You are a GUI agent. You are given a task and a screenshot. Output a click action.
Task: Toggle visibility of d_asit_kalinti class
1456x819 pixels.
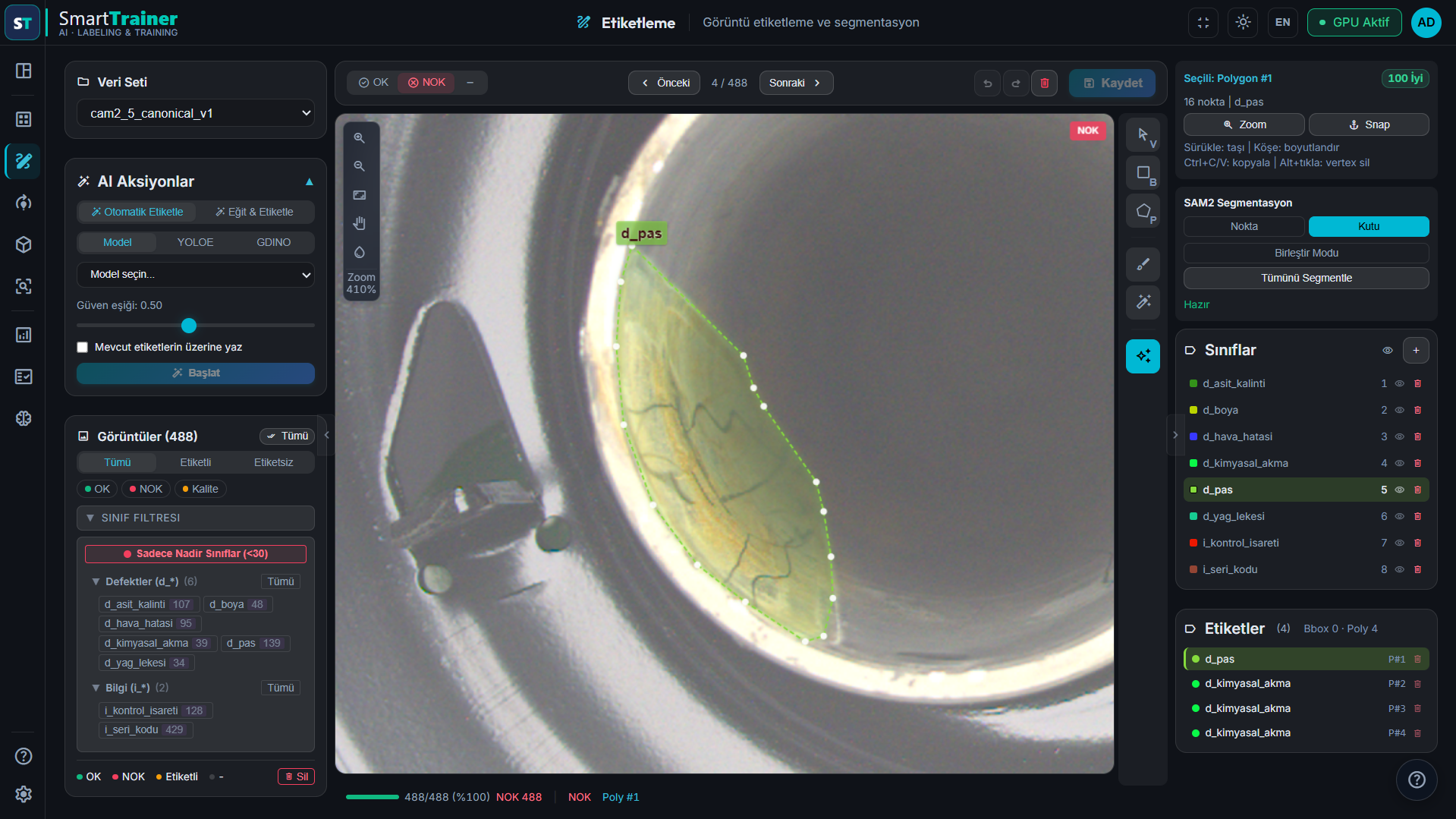click(x=1400, y=384)
